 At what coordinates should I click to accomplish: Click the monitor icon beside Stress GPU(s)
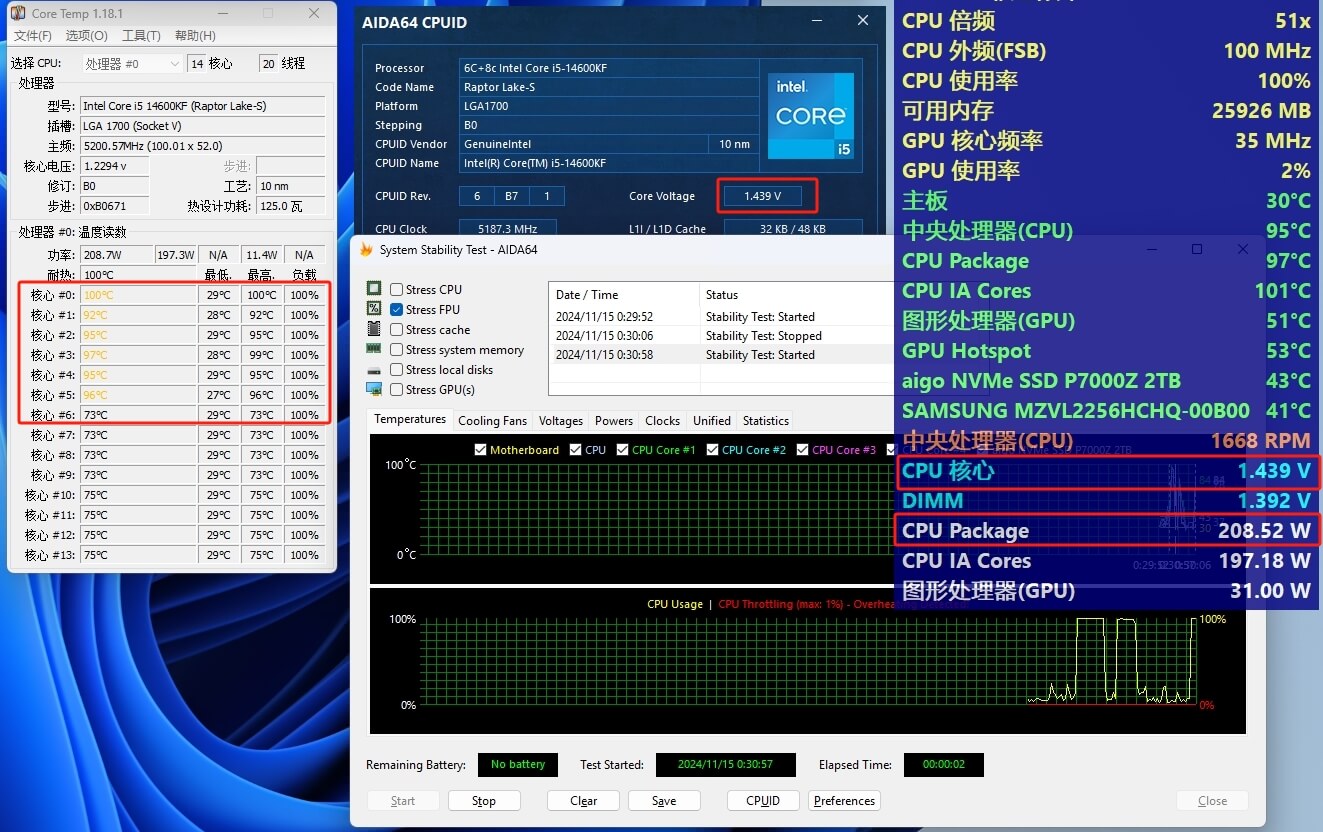[374, 390]
